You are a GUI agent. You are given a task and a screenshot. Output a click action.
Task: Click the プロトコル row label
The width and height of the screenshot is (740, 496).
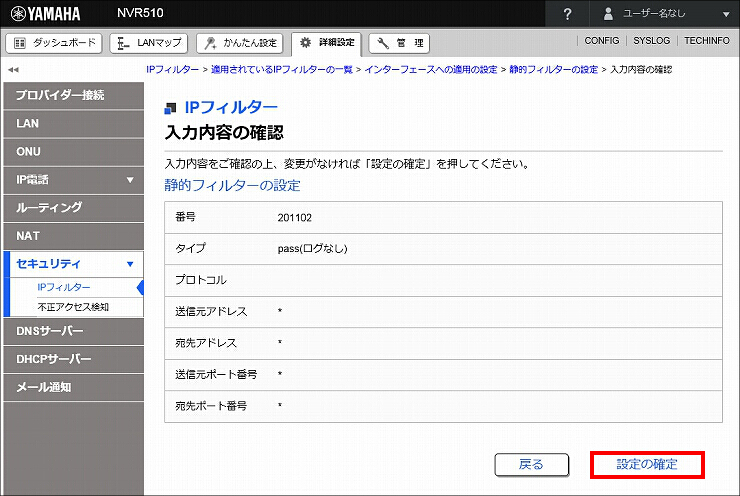(x=201, y=280)
